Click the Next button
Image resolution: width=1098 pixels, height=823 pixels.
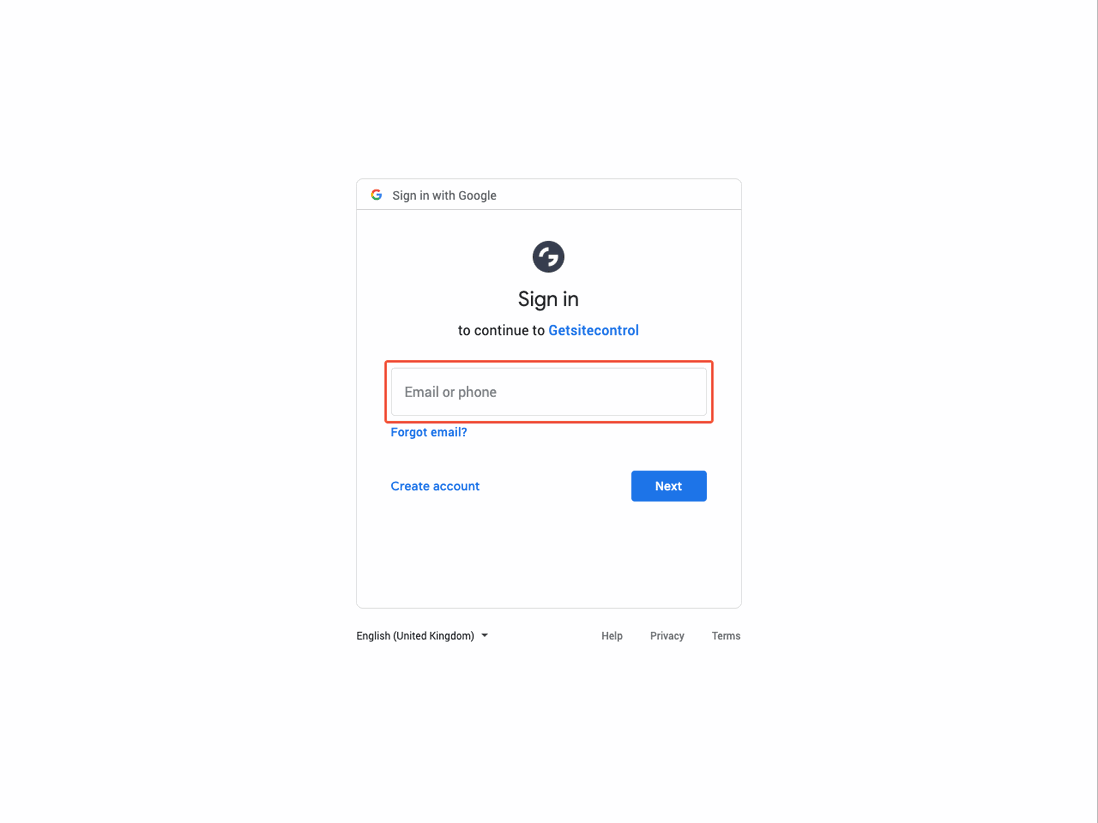668,485
